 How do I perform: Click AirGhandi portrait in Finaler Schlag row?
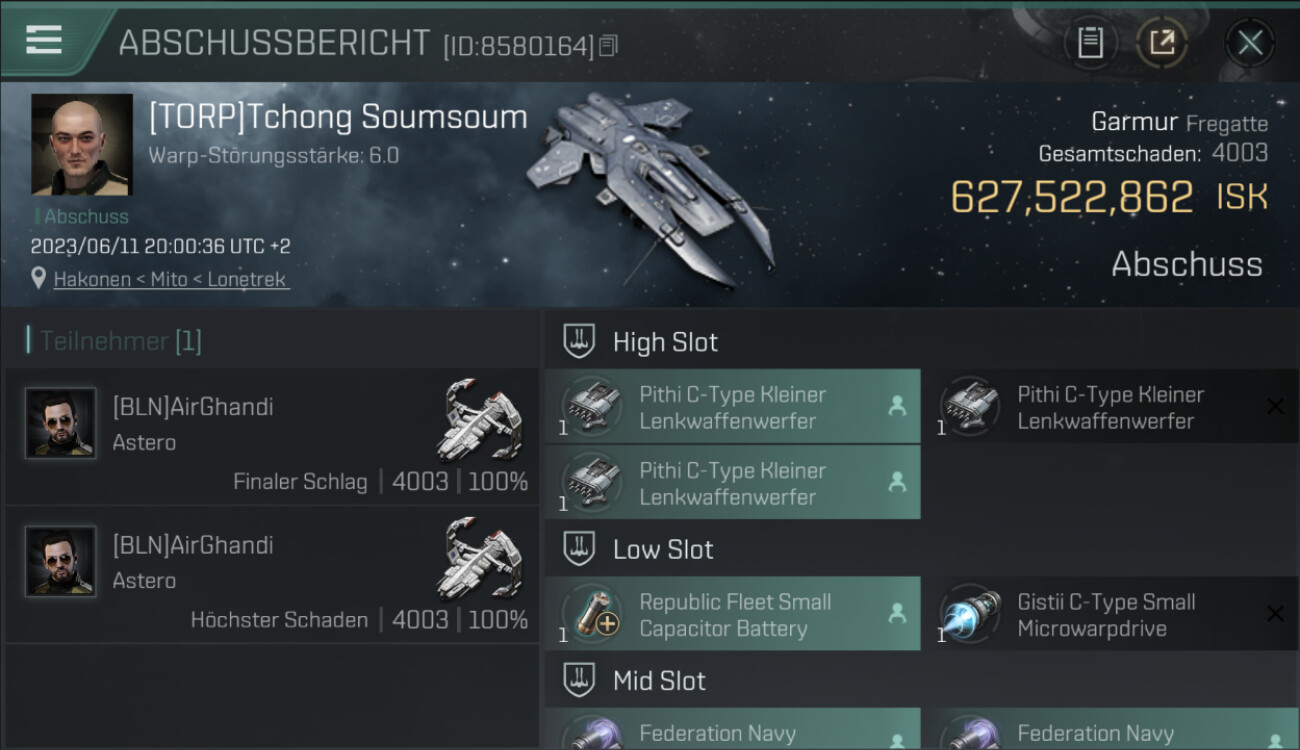tap(61, 423)
